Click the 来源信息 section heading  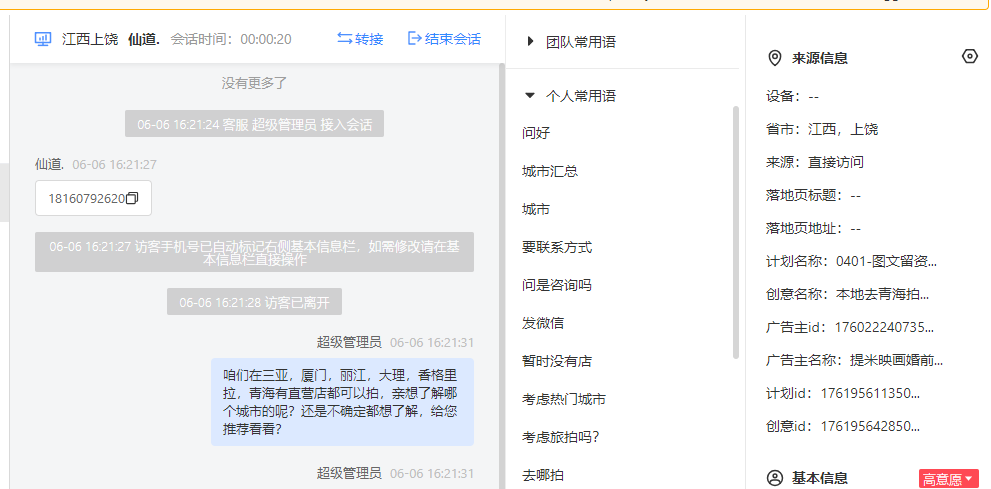tap(820, 59)
